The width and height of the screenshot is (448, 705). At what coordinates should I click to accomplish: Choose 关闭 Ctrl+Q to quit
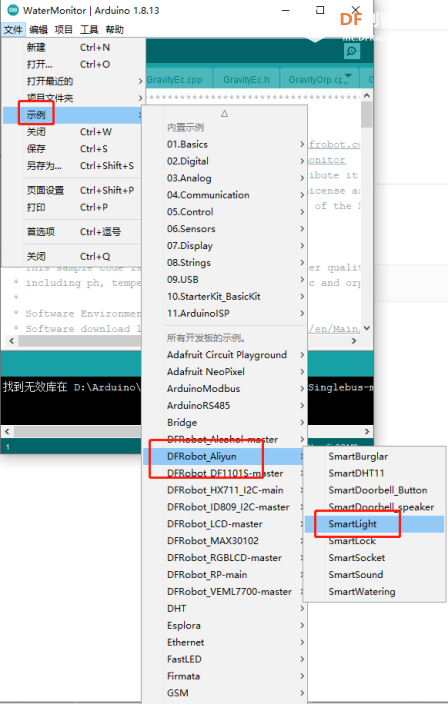click(x=73, y=256)
